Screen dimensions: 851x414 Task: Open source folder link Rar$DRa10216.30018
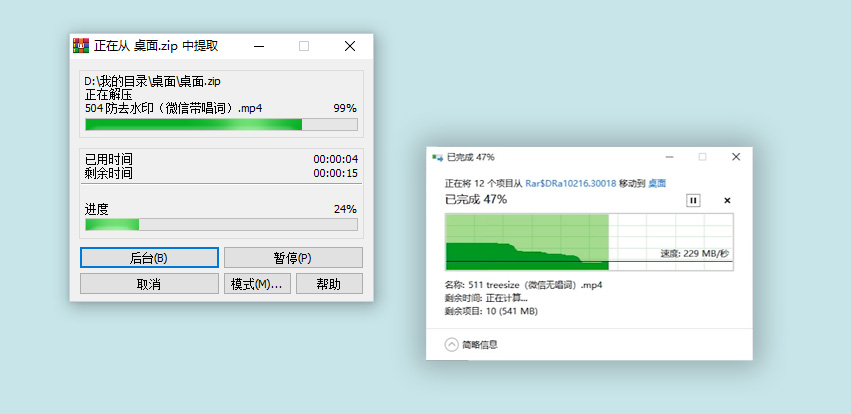point(571,183)
